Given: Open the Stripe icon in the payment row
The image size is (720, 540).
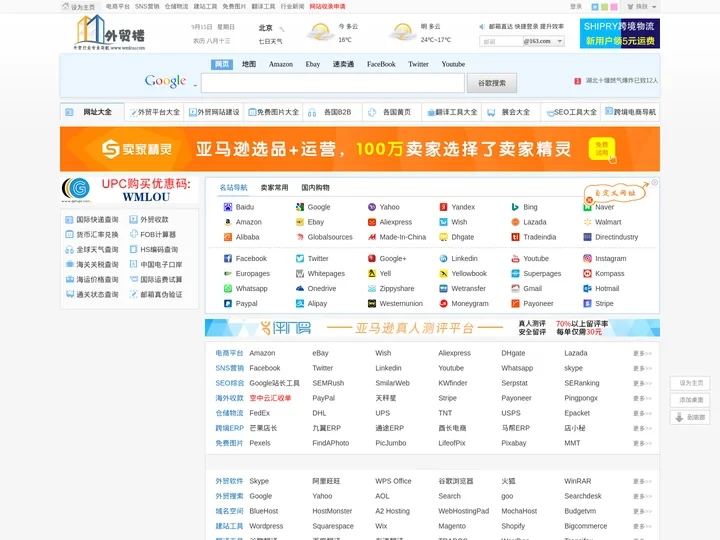Looking at the screenshot, I should tap(587, 304).
